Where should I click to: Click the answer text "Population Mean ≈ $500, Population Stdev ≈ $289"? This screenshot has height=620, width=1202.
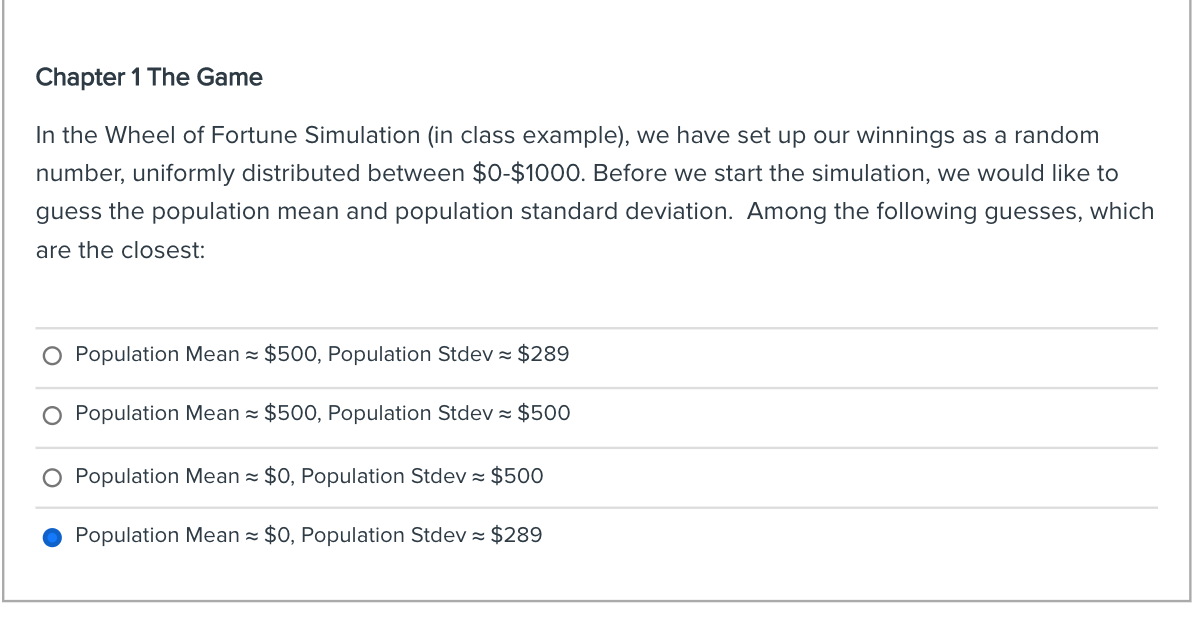[x=322, y=354]
